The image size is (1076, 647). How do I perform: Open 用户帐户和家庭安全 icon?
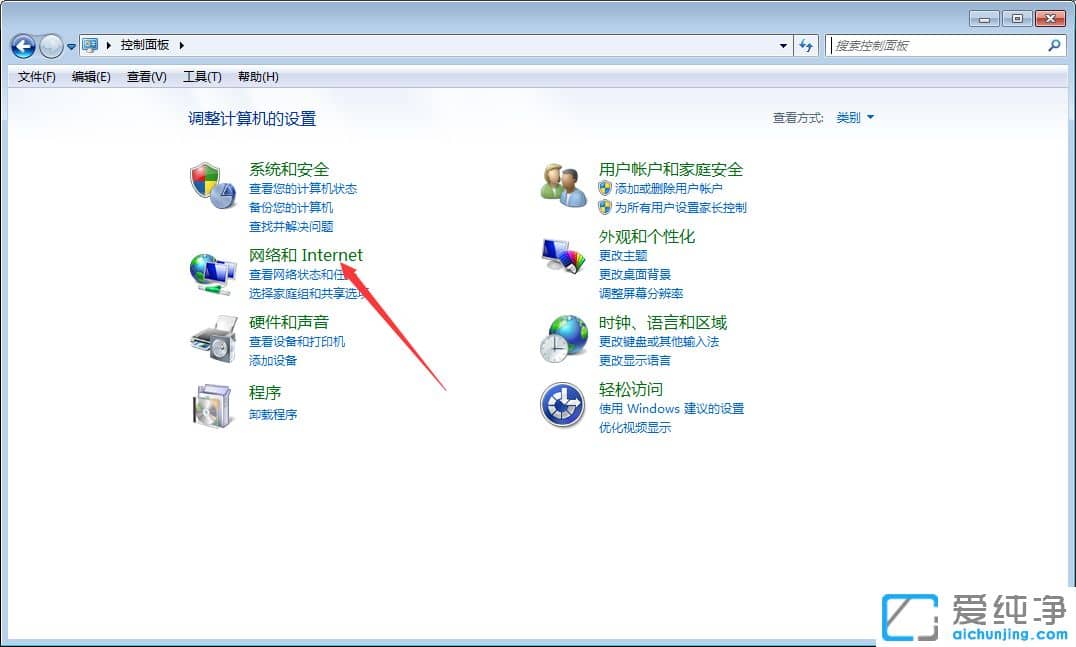[562, 183]
